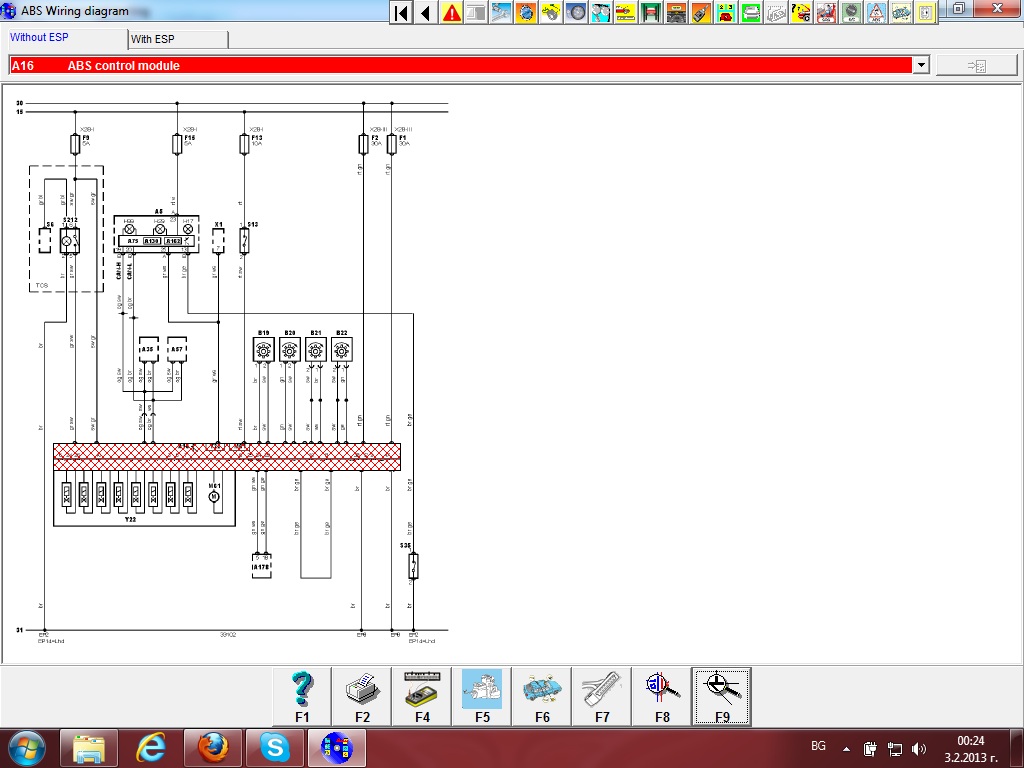1024x768 pixels.
Task: Click the A16 ABS control module field
Action: [460, 66]
